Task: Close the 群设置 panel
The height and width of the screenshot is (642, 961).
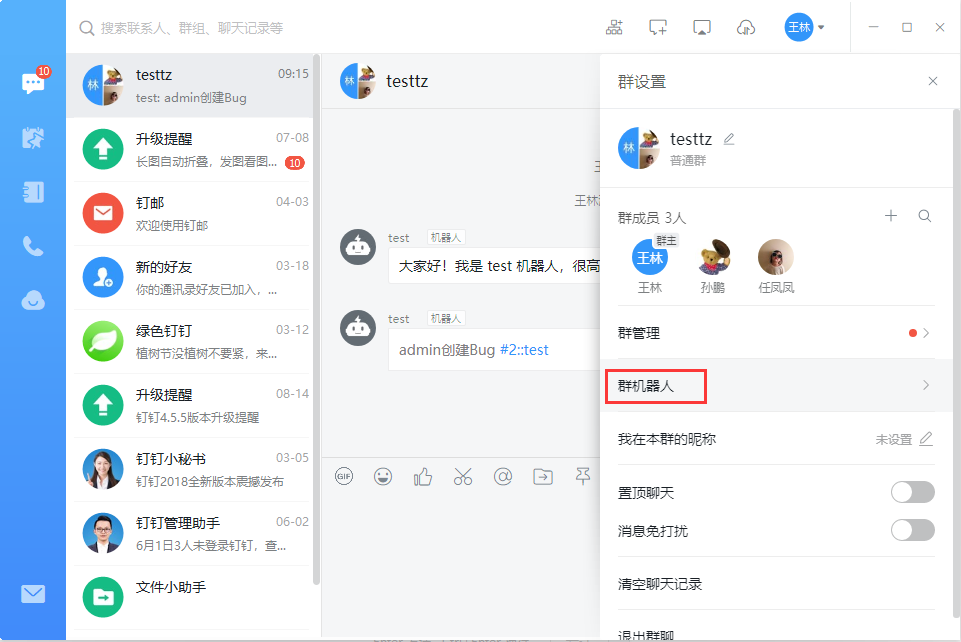Action: (x=933, y=81)
